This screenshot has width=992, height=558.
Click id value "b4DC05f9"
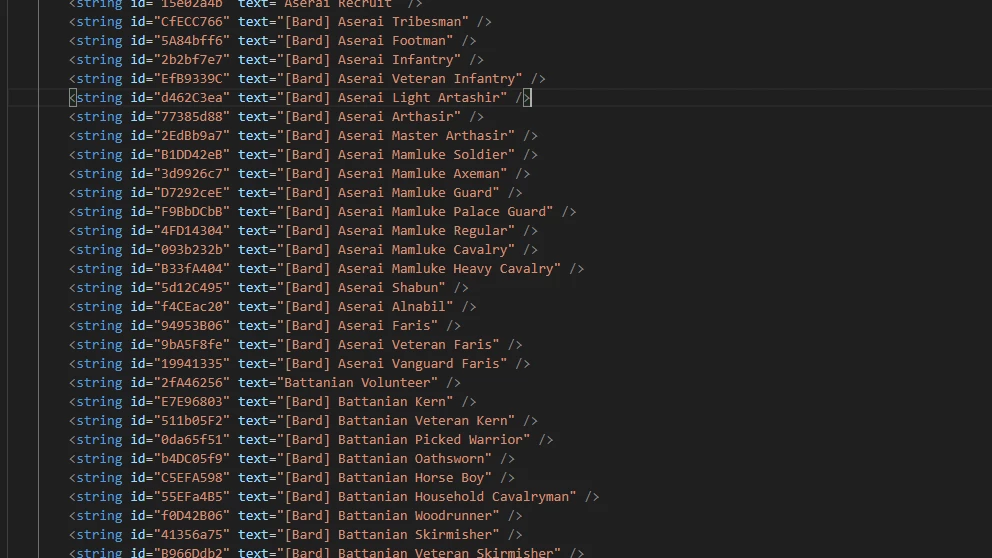tap(192, 458)
